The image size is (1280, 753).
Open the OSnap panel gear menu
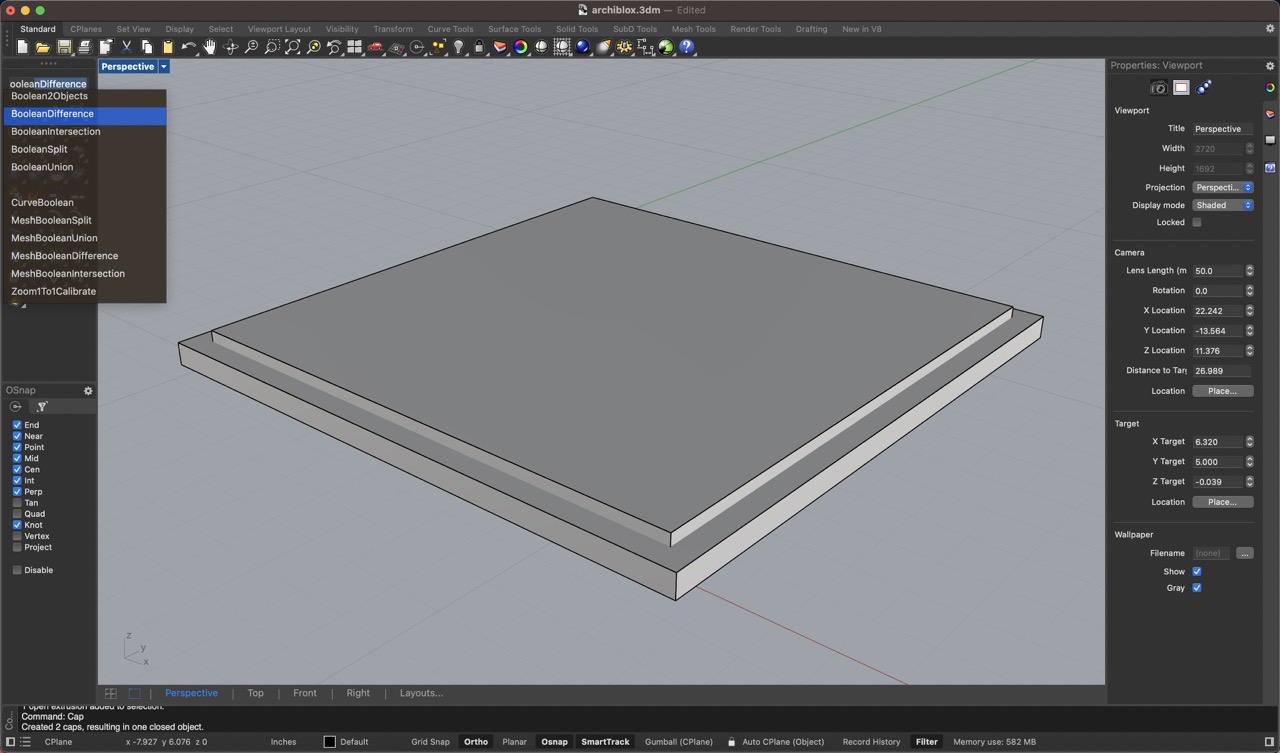[88, 391]
